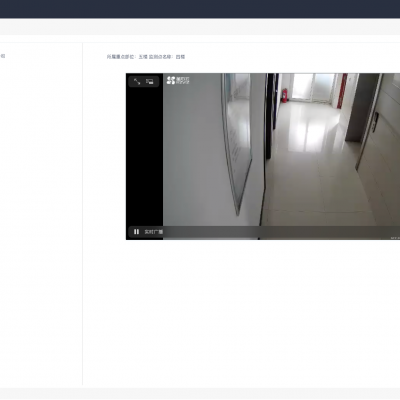Click the EZVIZ cloud logo watermark
The image size is (400, 400).
(178, 80)
